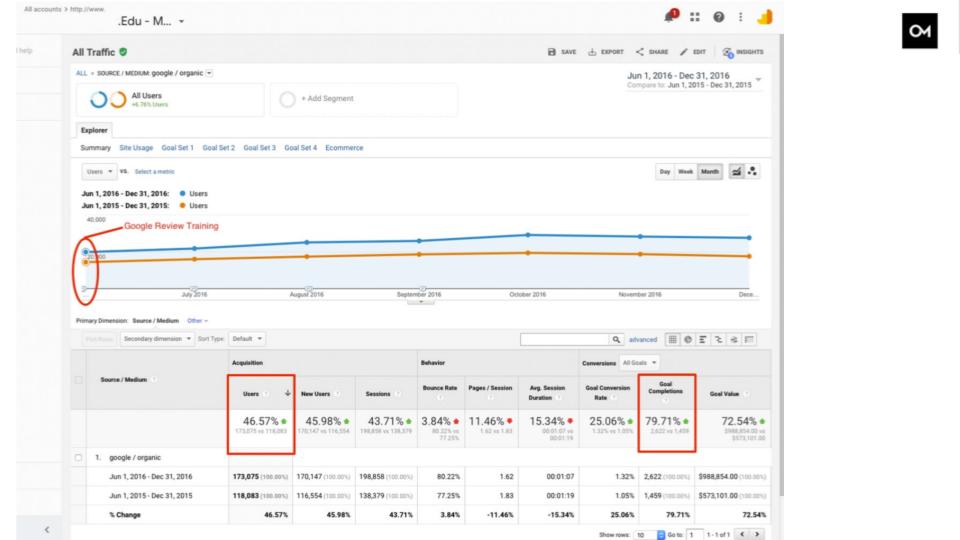Click the ALL breadcrumb link
The image size is (960, 540).
click(x=81, y=73)
